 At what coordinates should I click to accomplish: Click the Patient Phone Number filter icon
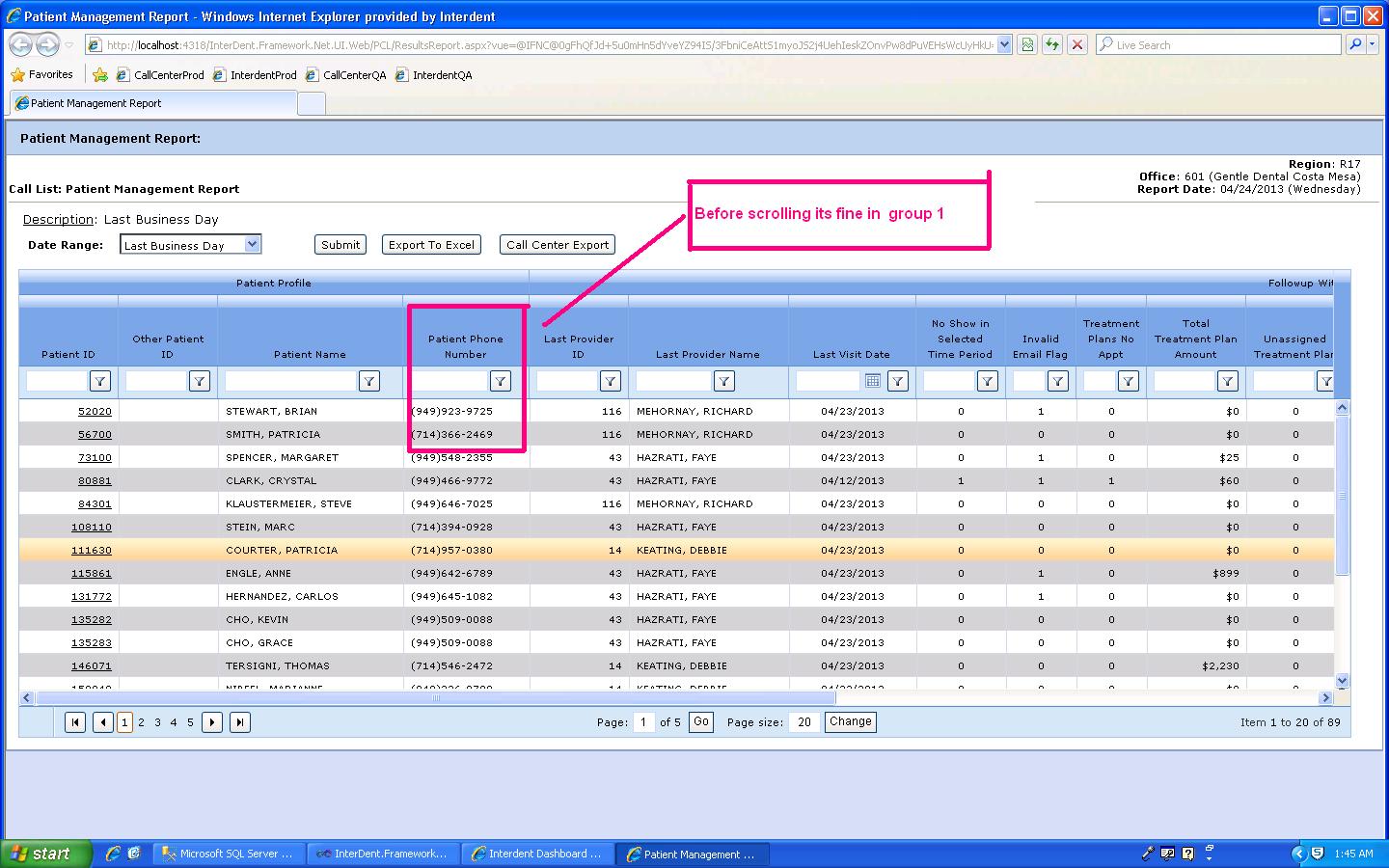tap(500, 381)
